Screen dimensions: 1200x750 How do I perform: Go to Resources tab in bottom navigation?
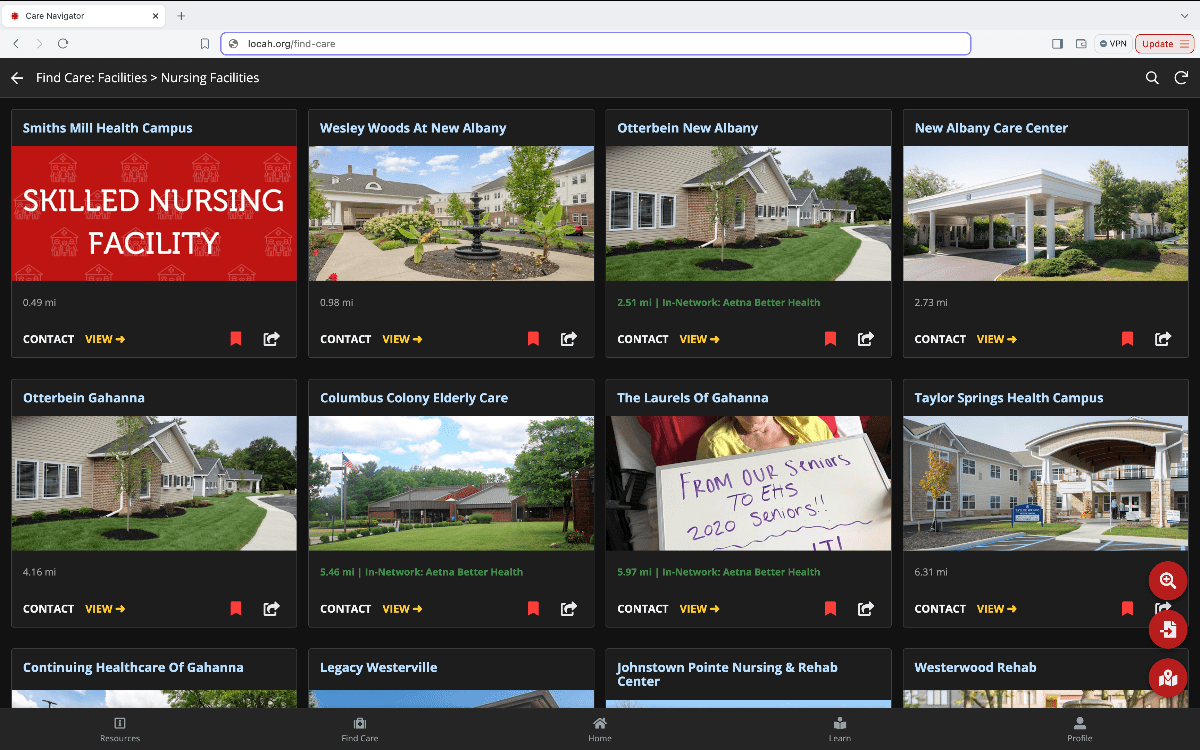(120, 729)
